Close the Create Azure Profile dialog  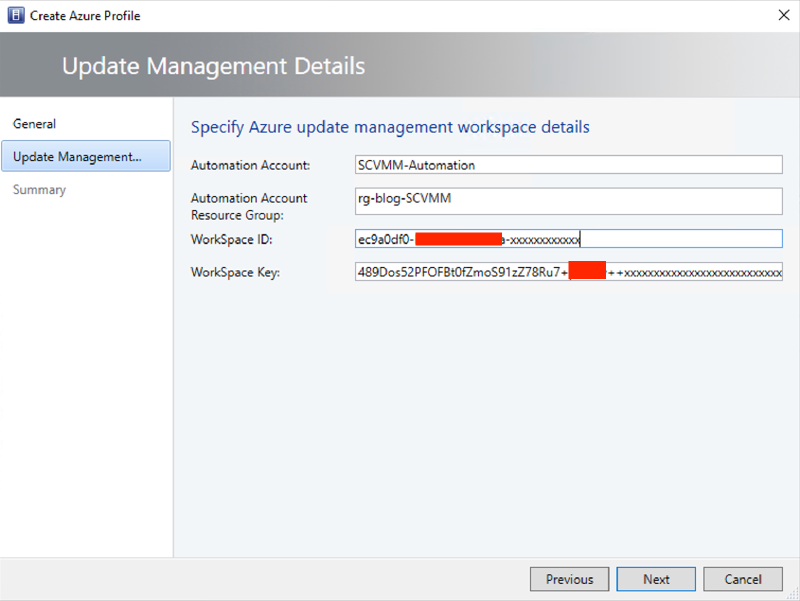tap(780, 15)
